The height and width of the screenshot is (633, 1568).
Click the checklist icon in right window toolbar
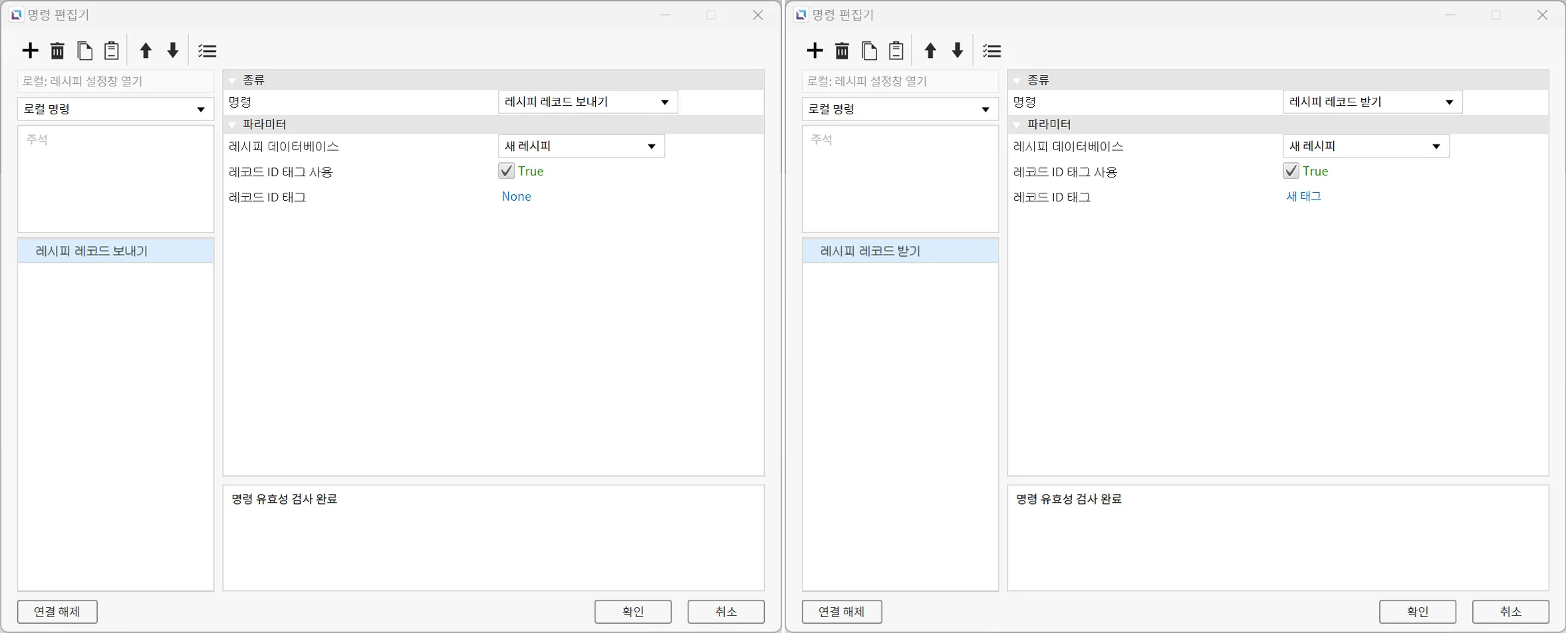(x=991, y=51)
